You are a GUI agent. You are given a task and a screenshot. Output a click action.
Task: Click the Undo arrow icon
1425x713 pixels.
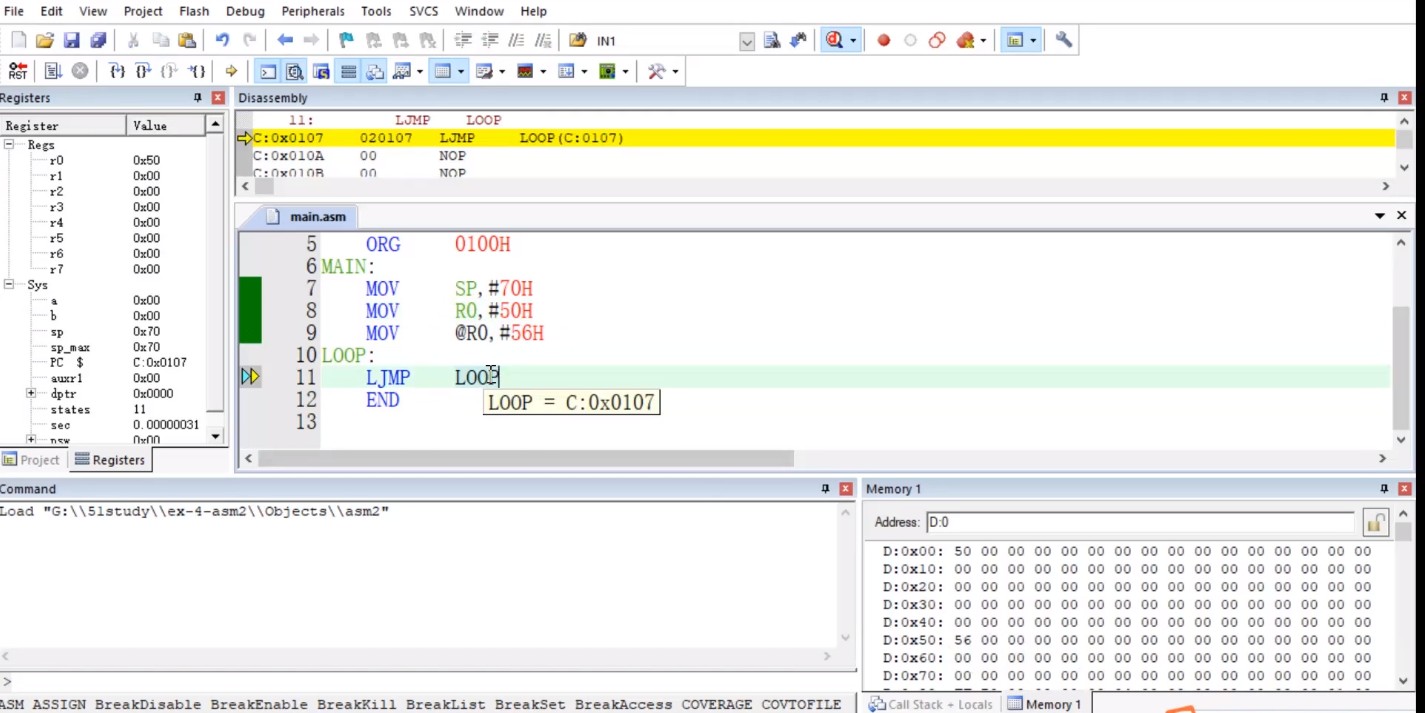click(x=222, y=40)
